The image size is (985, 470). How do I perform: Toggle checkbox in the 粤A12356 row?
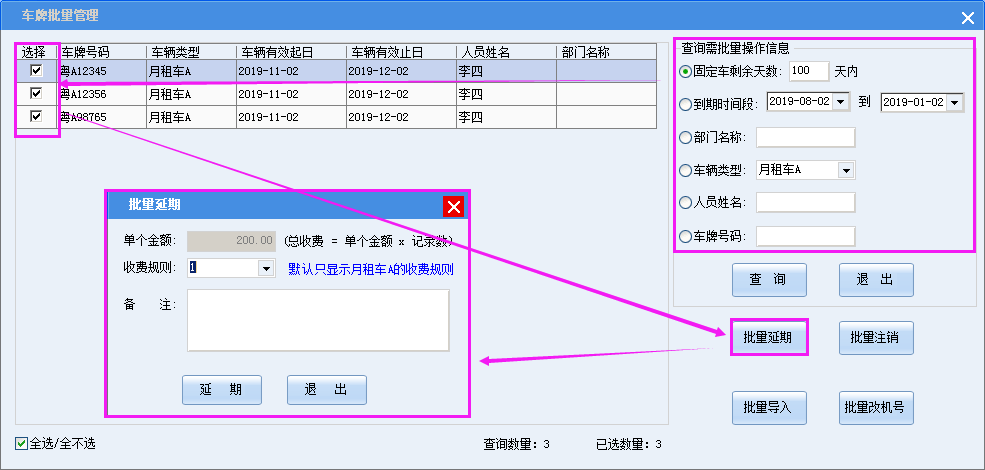pos(36,94)
